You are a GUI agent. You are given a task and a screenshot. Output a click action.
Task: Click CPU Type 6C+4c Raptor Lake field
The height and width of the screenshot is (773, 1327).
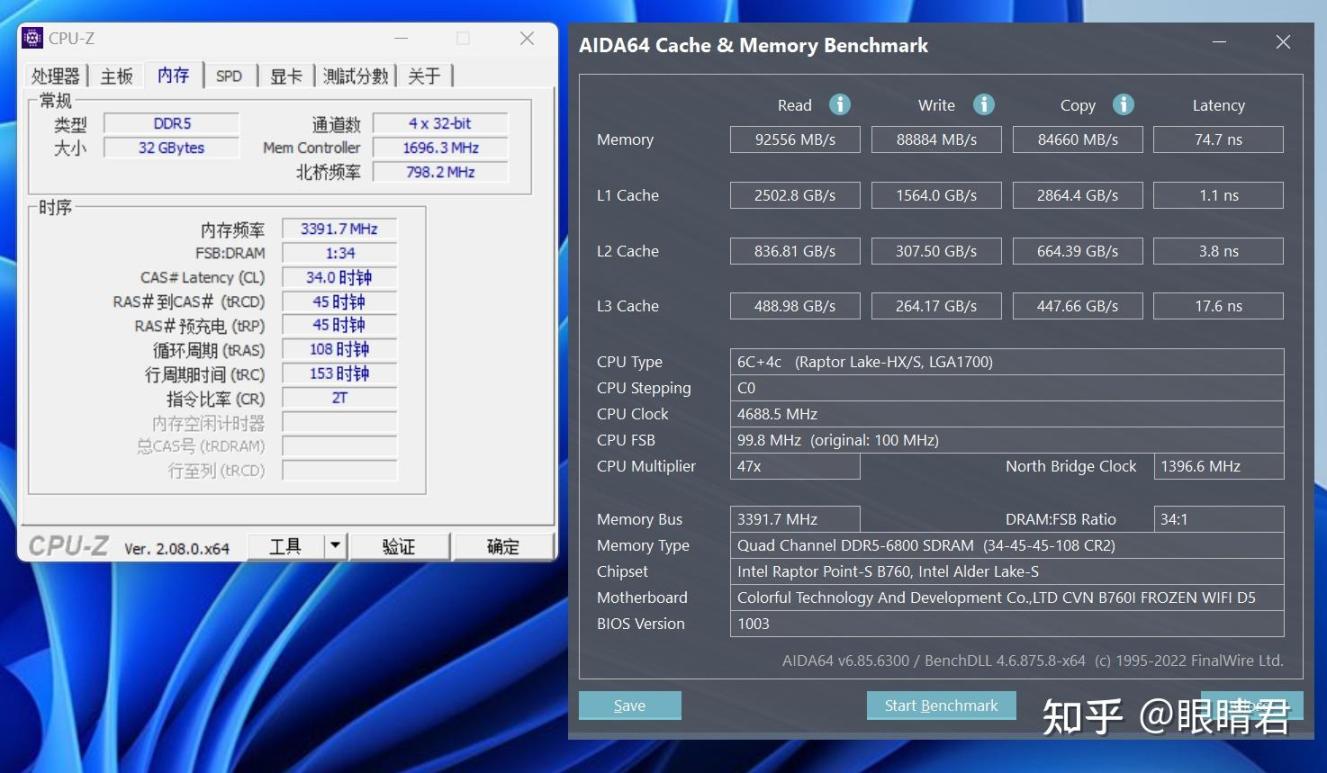tap(1007, 362)
